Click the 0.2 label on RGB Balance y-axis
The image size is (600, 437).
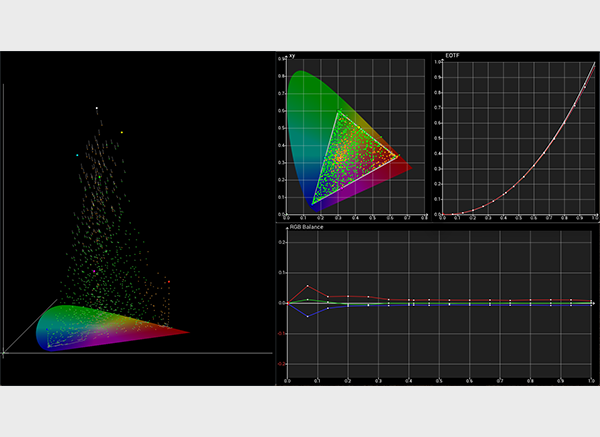(x=282, y=242)
